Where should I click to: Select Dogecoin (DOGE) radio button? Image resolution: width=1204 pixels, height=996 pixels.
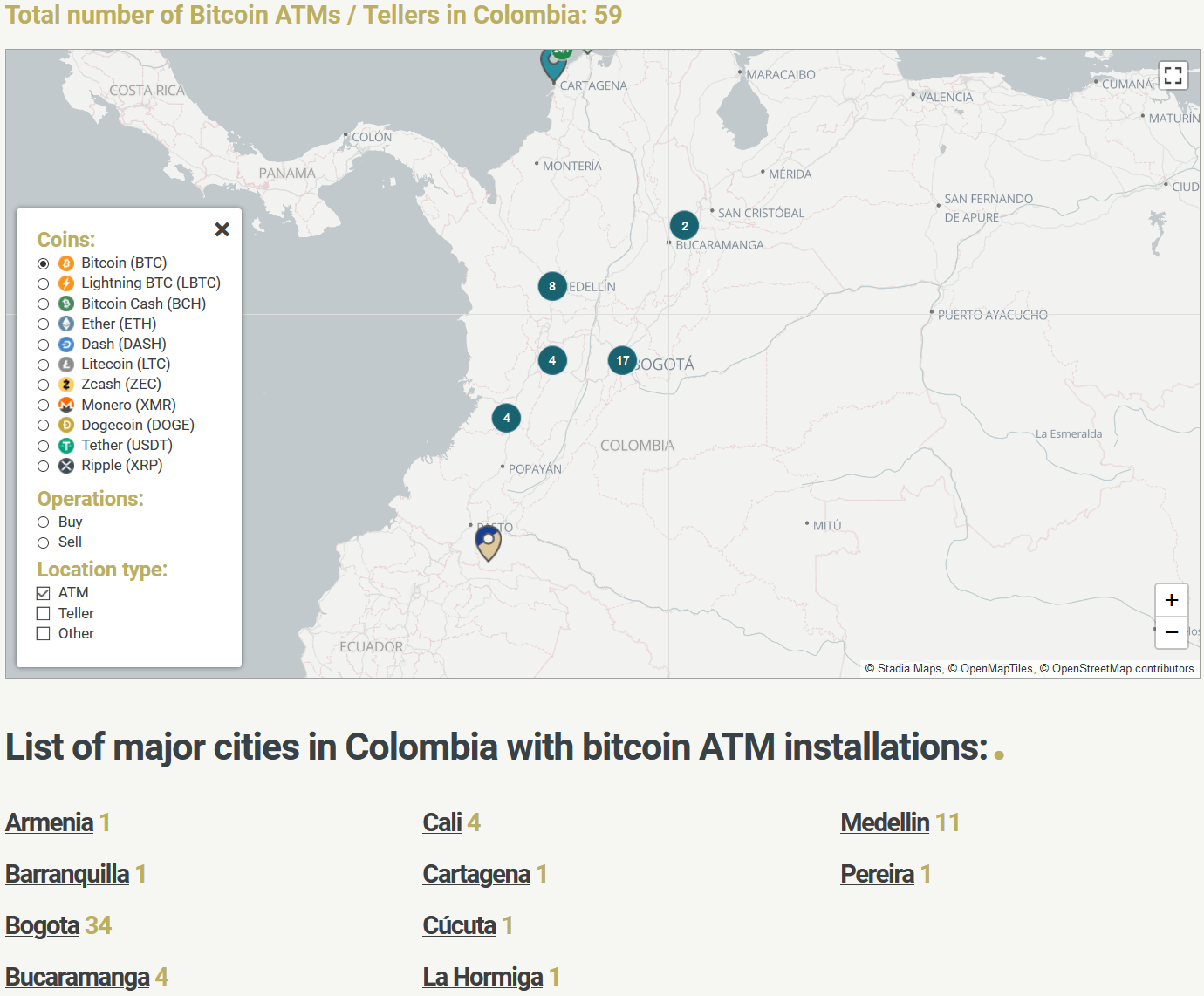point(43,426)
